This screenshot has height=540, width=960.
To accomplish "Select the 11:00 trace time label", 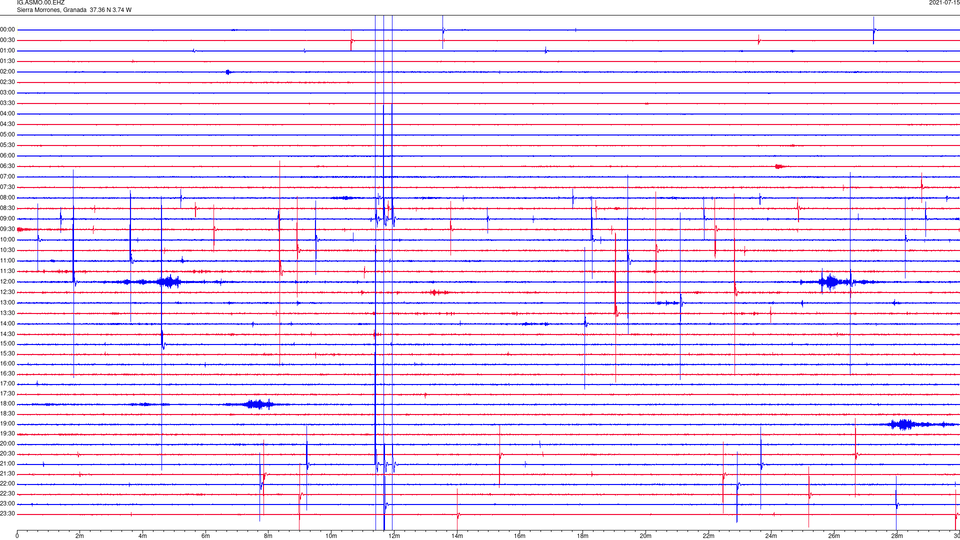I will click(x=8, y=261).
